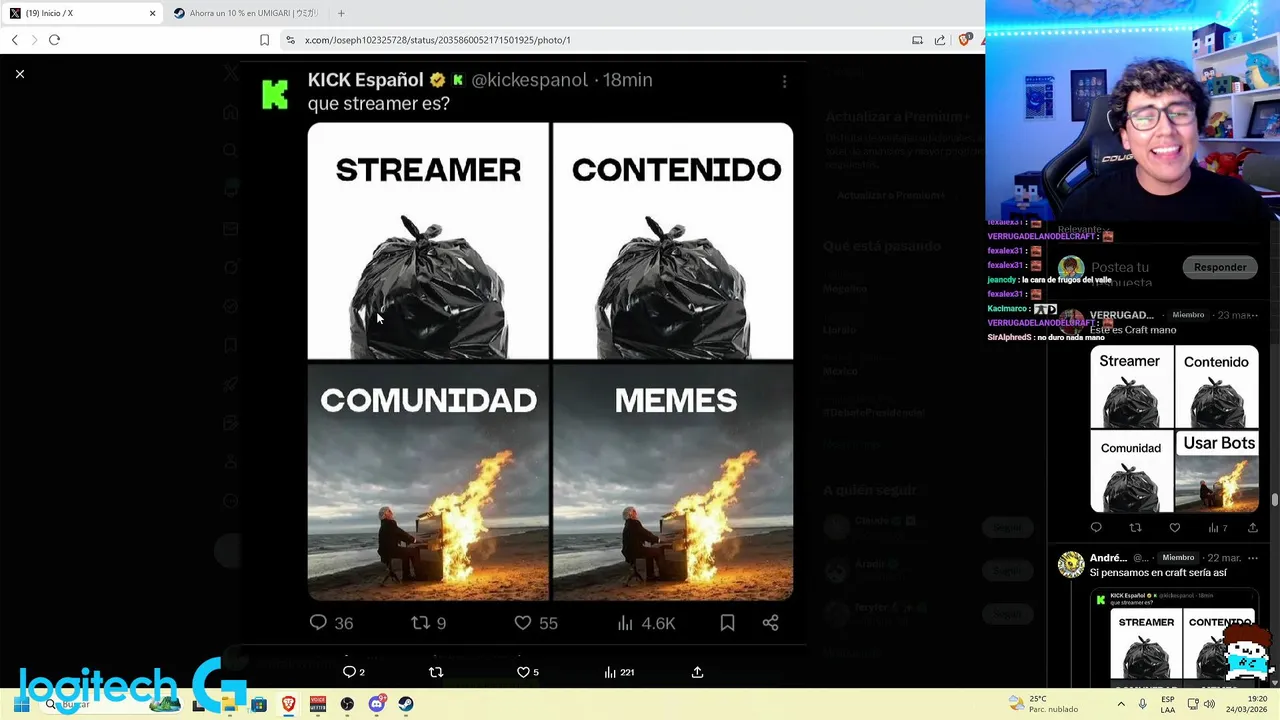Click the taskbar Buscar search box
Screen dimensions: 1280x720
pyautogui.click(x=115, y=704)
